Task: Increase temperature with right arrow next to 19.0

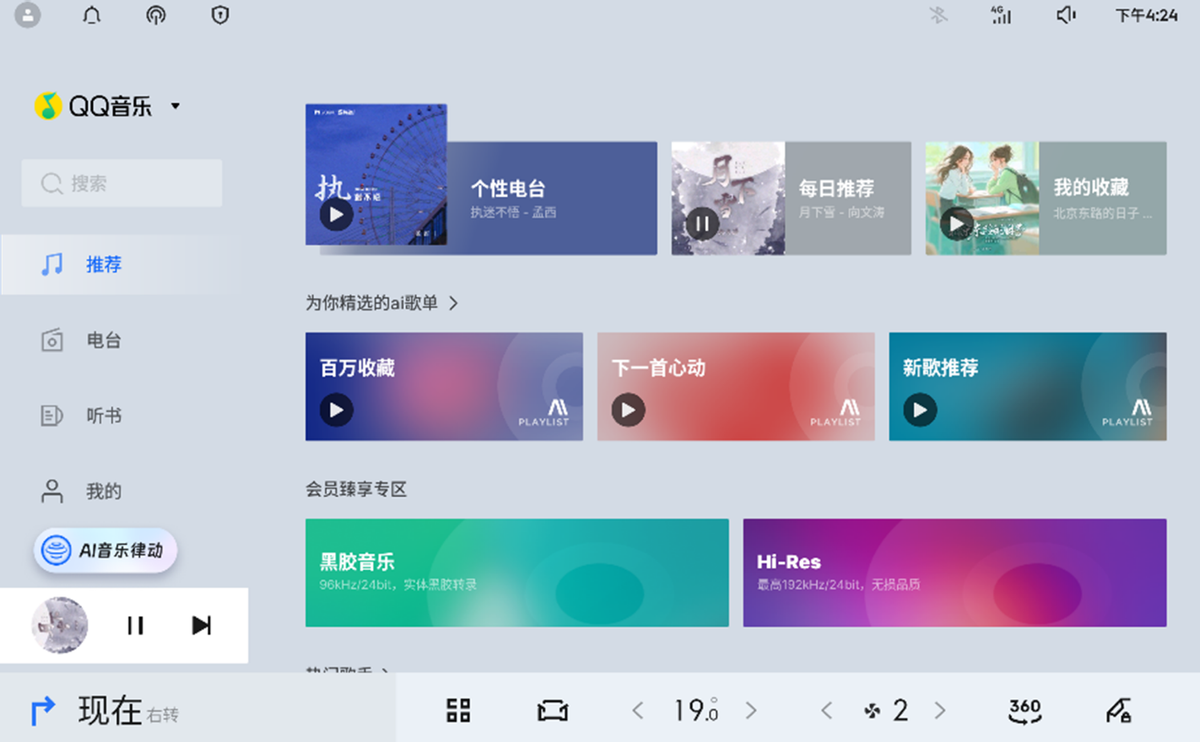Action: pyautogui.click(x=751, y=710)
